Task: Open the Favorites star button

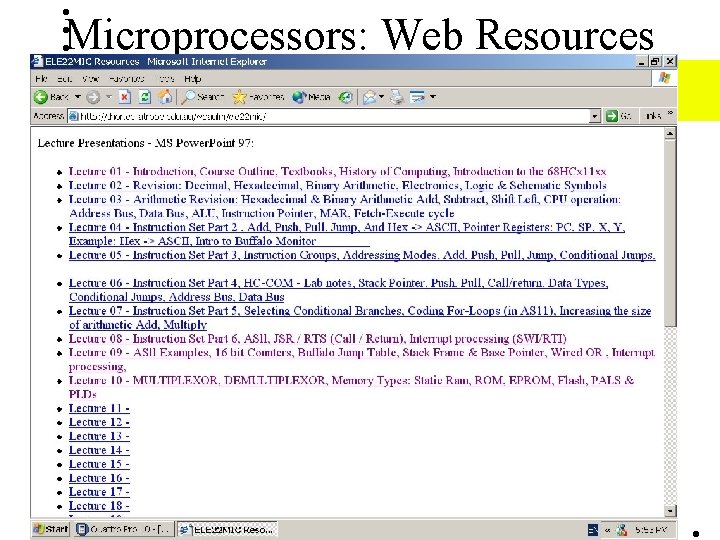Action: (259, 97)
